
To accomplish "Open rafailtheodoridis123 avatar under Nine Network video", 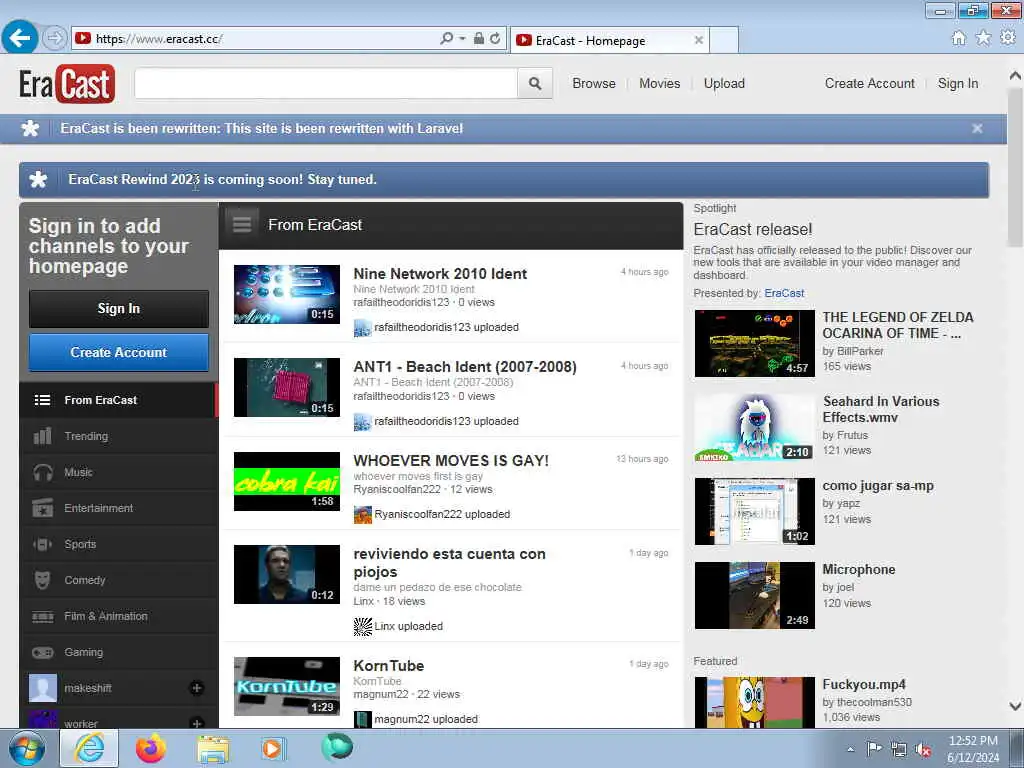I will pos(362,328).
